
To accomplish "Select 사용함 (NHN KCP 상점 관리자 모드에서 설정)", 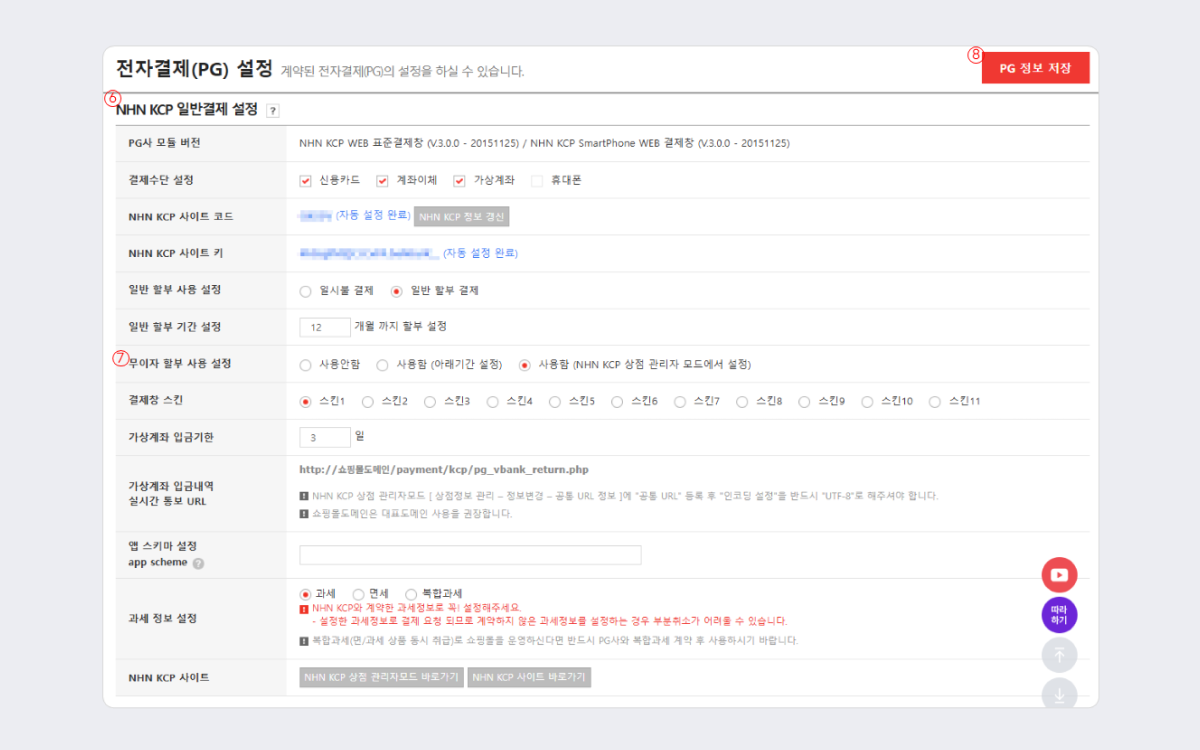I will 524,365.
